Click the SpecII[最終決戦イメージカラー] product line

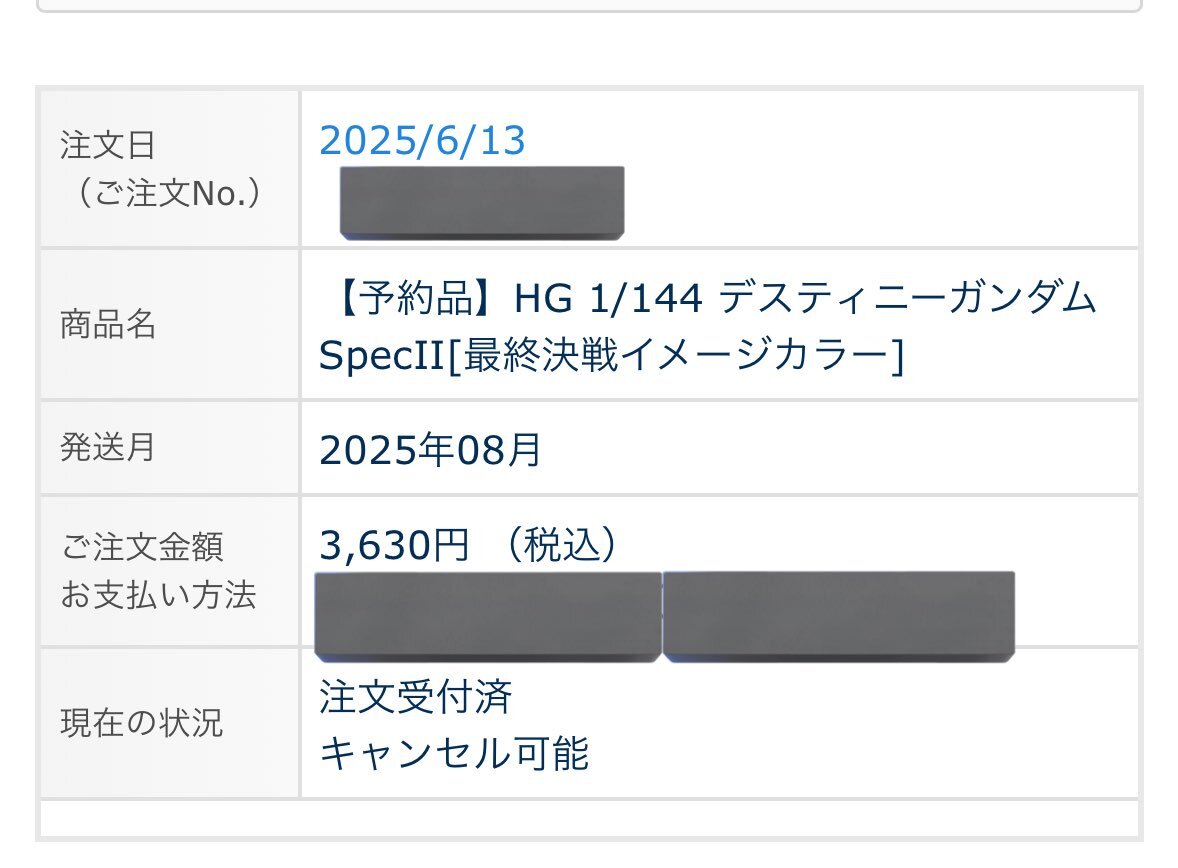tap(612, 355)
